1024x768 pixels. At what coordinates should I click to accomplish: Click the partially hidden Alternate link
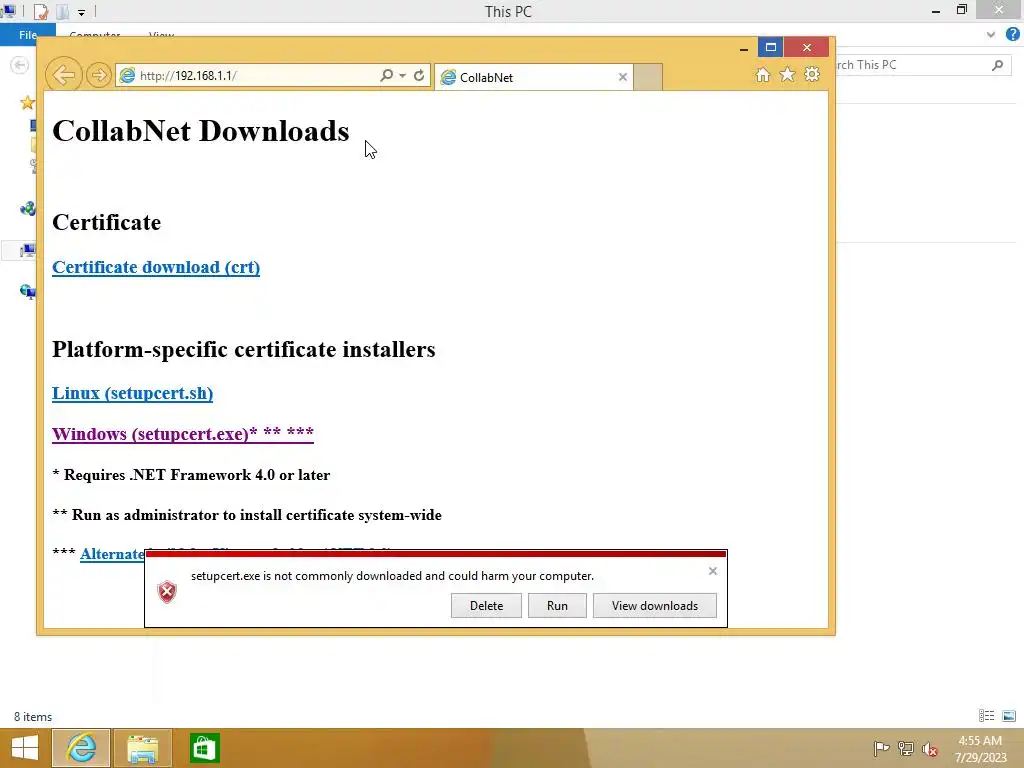112,554
